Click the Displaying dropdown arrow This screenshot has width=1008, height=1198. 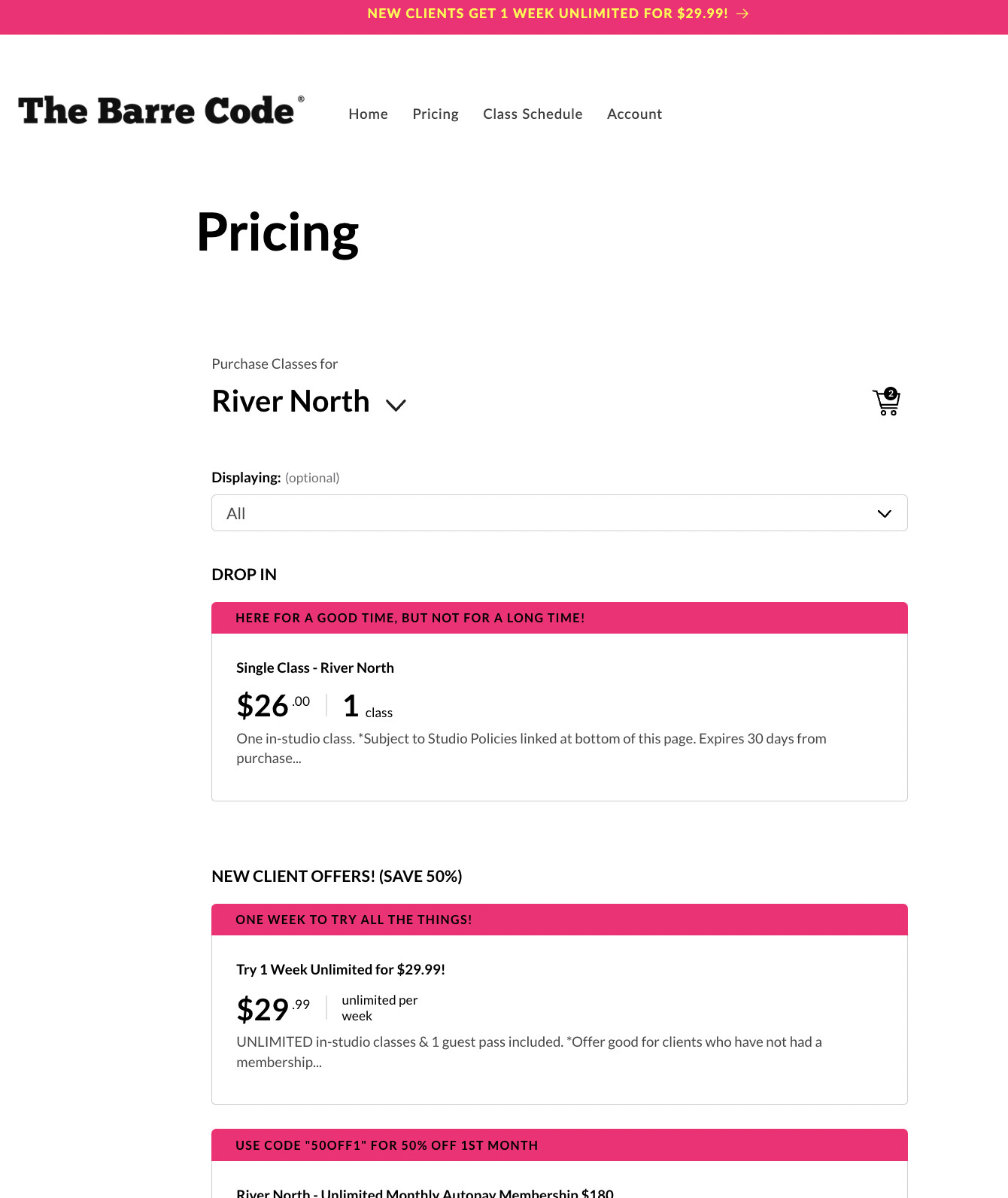coord(885,514)
